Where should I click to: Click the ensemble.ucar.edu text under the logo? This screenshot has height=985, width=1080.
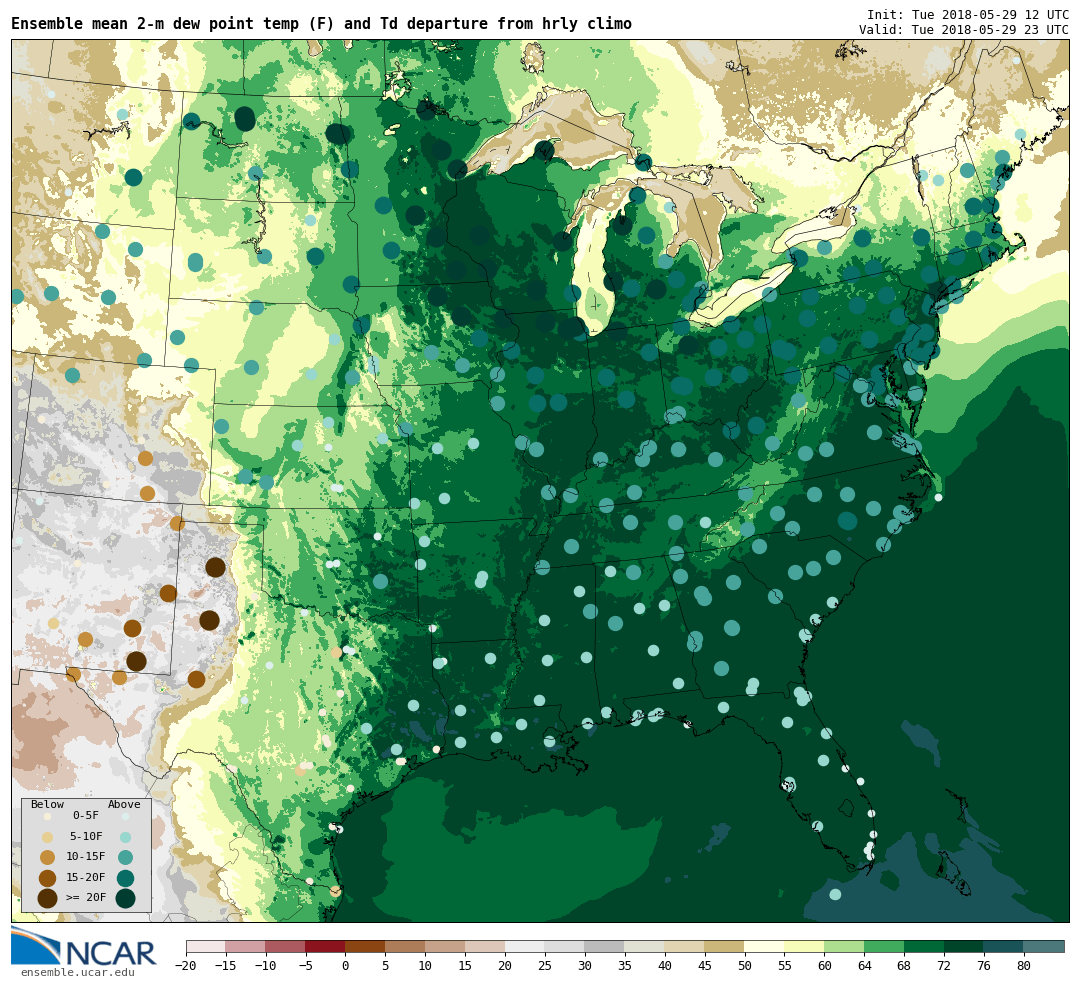78,973
